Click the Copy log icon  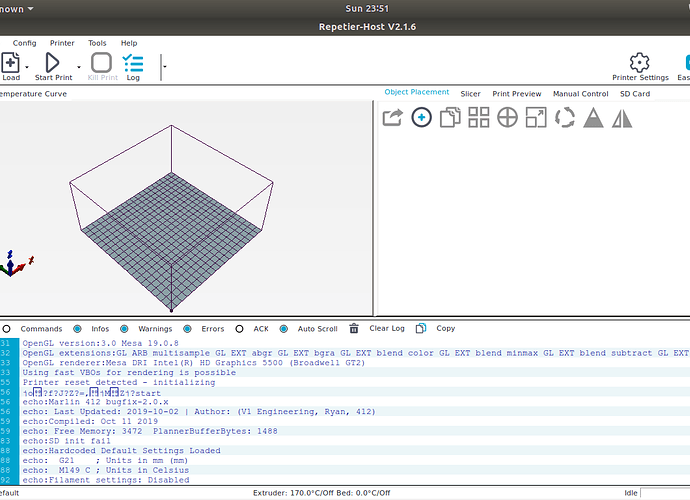click(x=421, y=328)
